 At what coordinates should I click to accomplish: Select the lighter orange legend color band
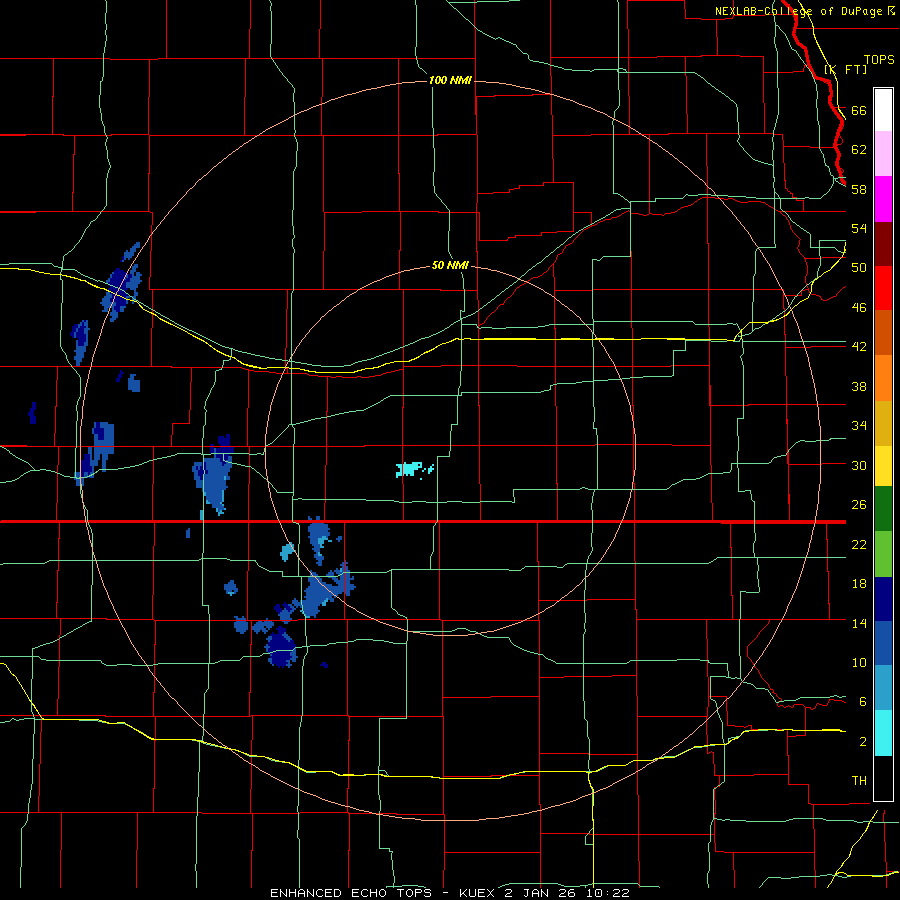pos(883,378)
